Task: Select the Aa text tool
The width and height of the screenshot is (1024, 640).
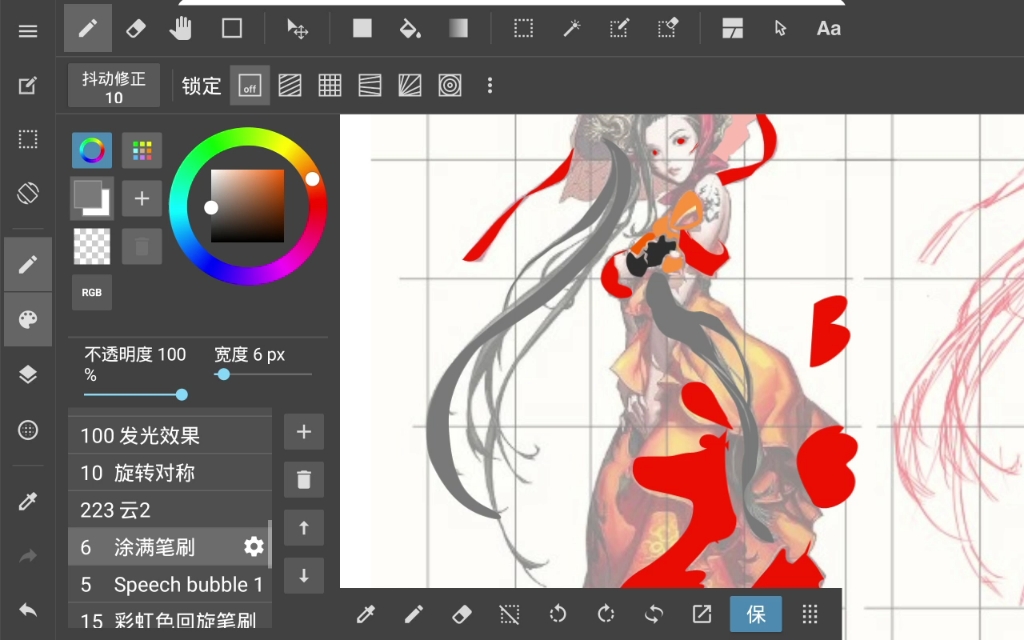Action: (x=828, y=28)
